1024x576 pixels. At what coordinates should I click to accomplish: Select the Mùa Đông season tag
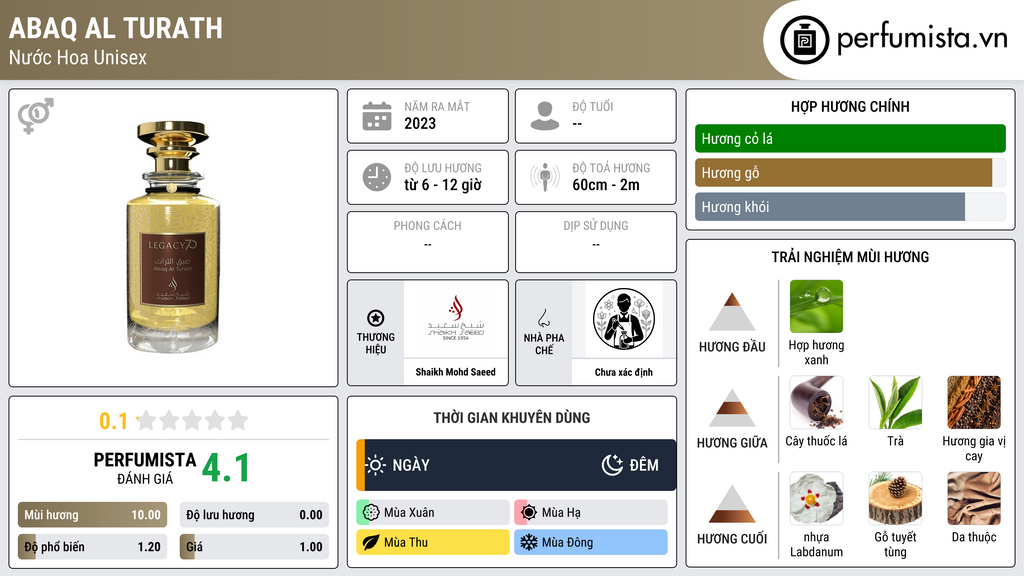tap(591, 542)
